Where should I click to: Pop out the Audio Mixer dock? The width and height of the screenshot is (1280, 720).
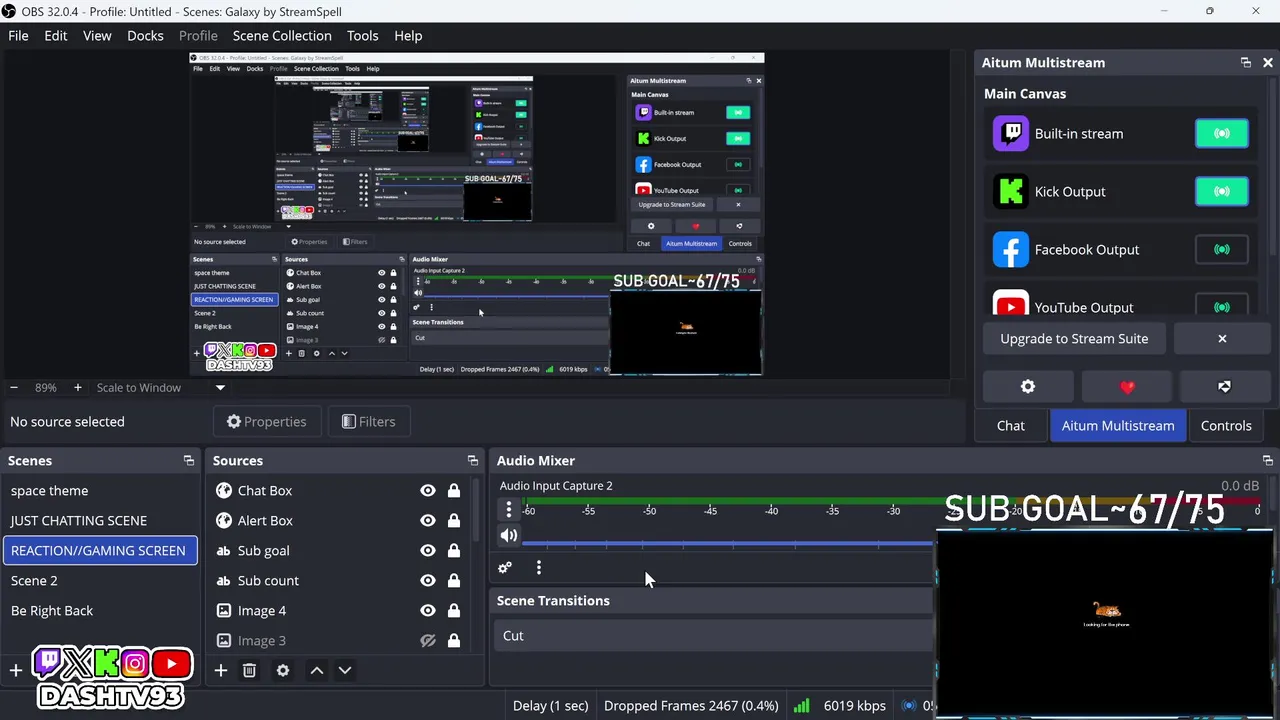[1268, 460]
